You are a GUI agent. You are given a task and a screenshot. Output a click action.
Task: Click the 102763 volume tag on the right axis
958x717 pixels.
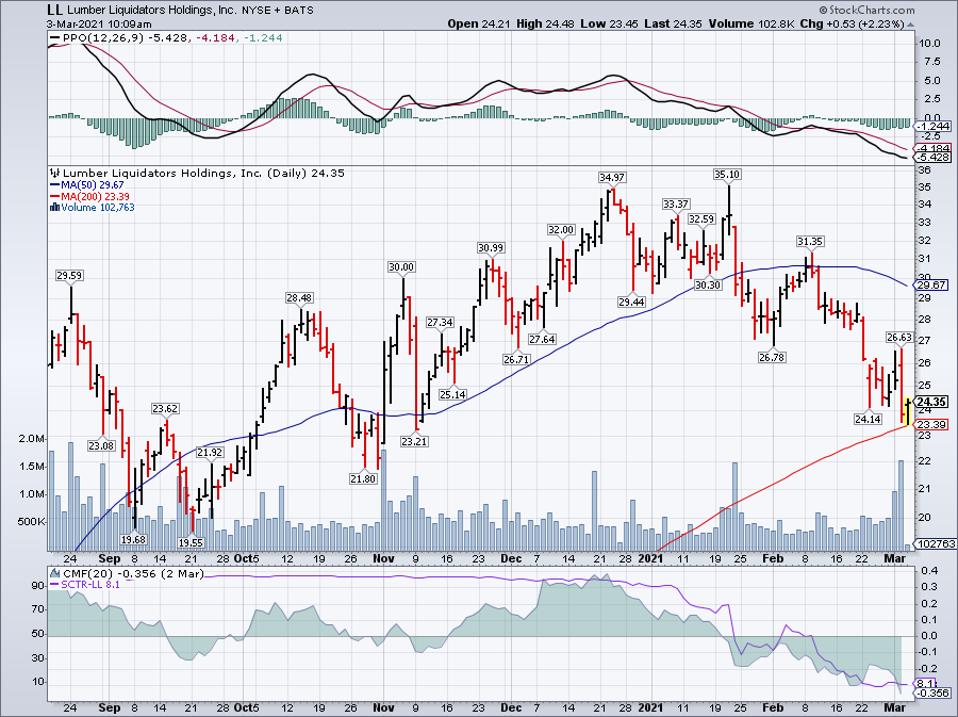[935, 544]
